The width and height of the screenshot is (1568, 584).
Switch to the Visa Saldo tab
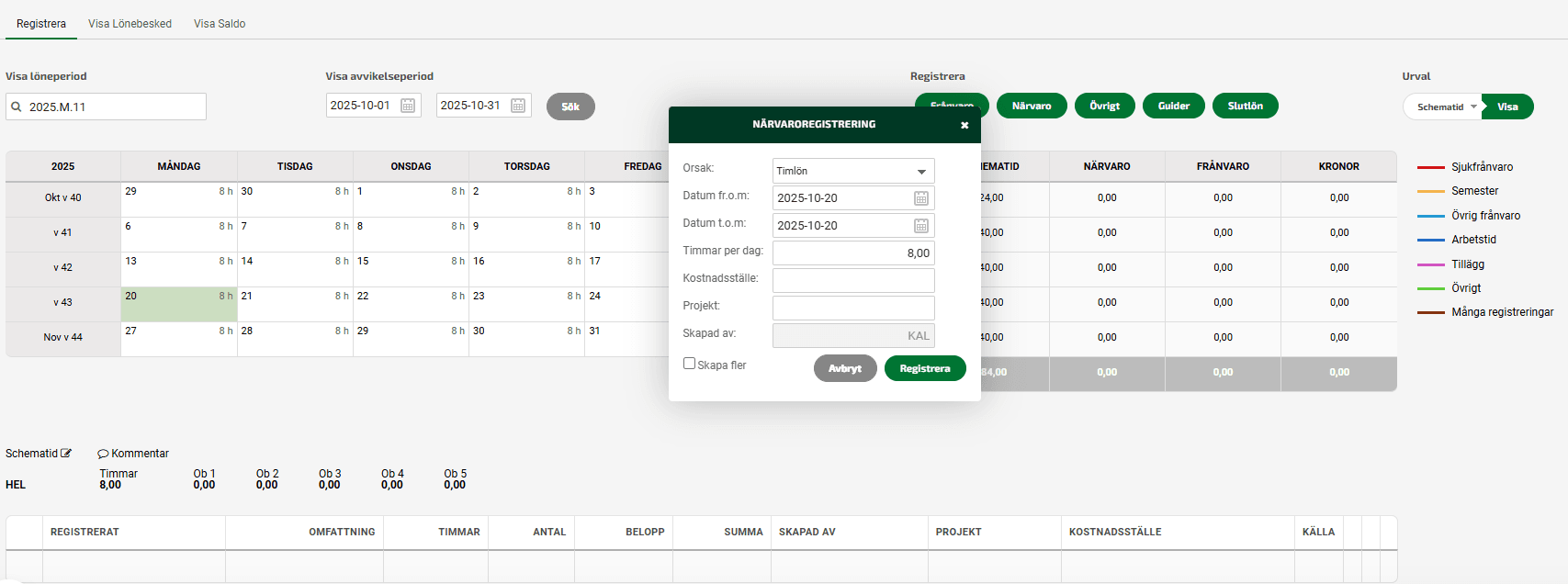(x=220, y=24)
